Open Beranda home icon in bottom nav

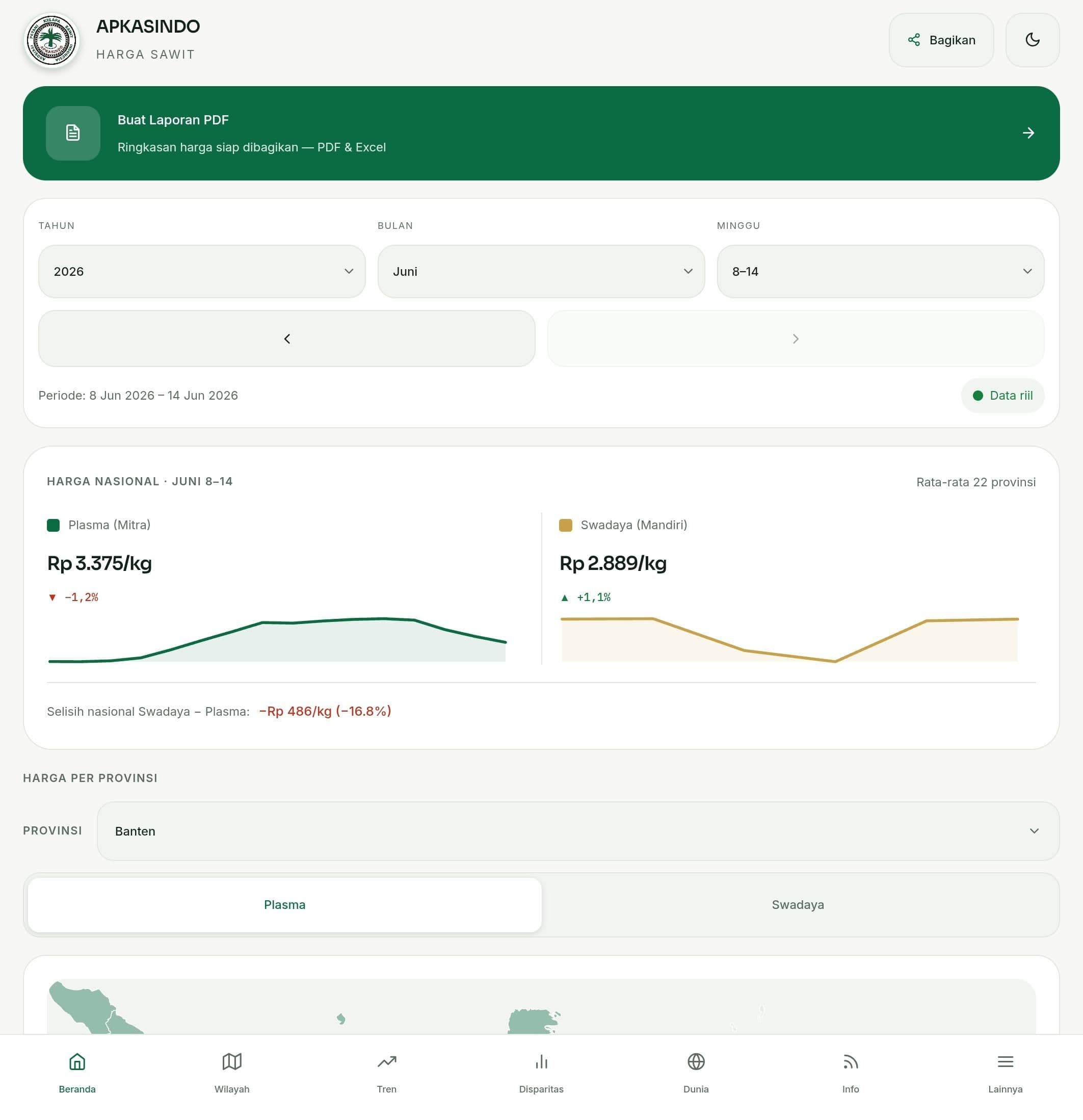point(77,1062)
